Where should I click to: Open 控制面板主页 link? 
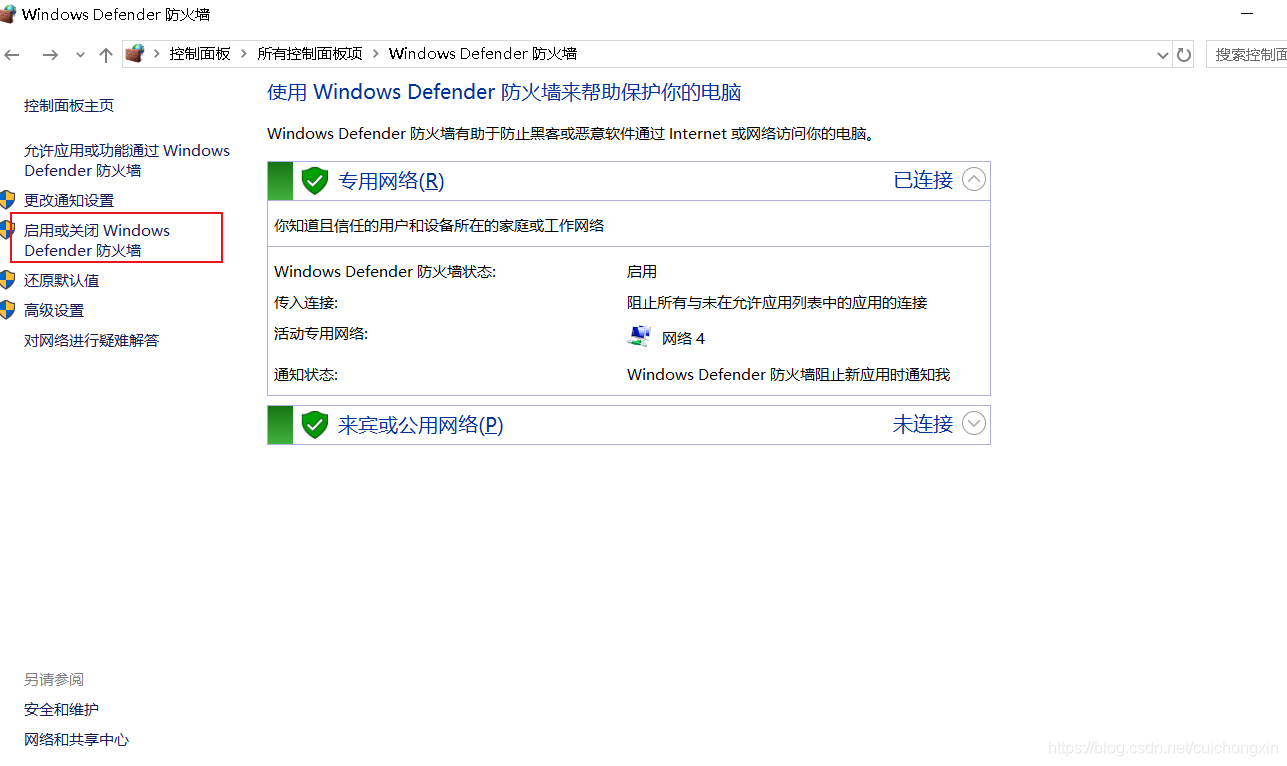tap(69, 106)
